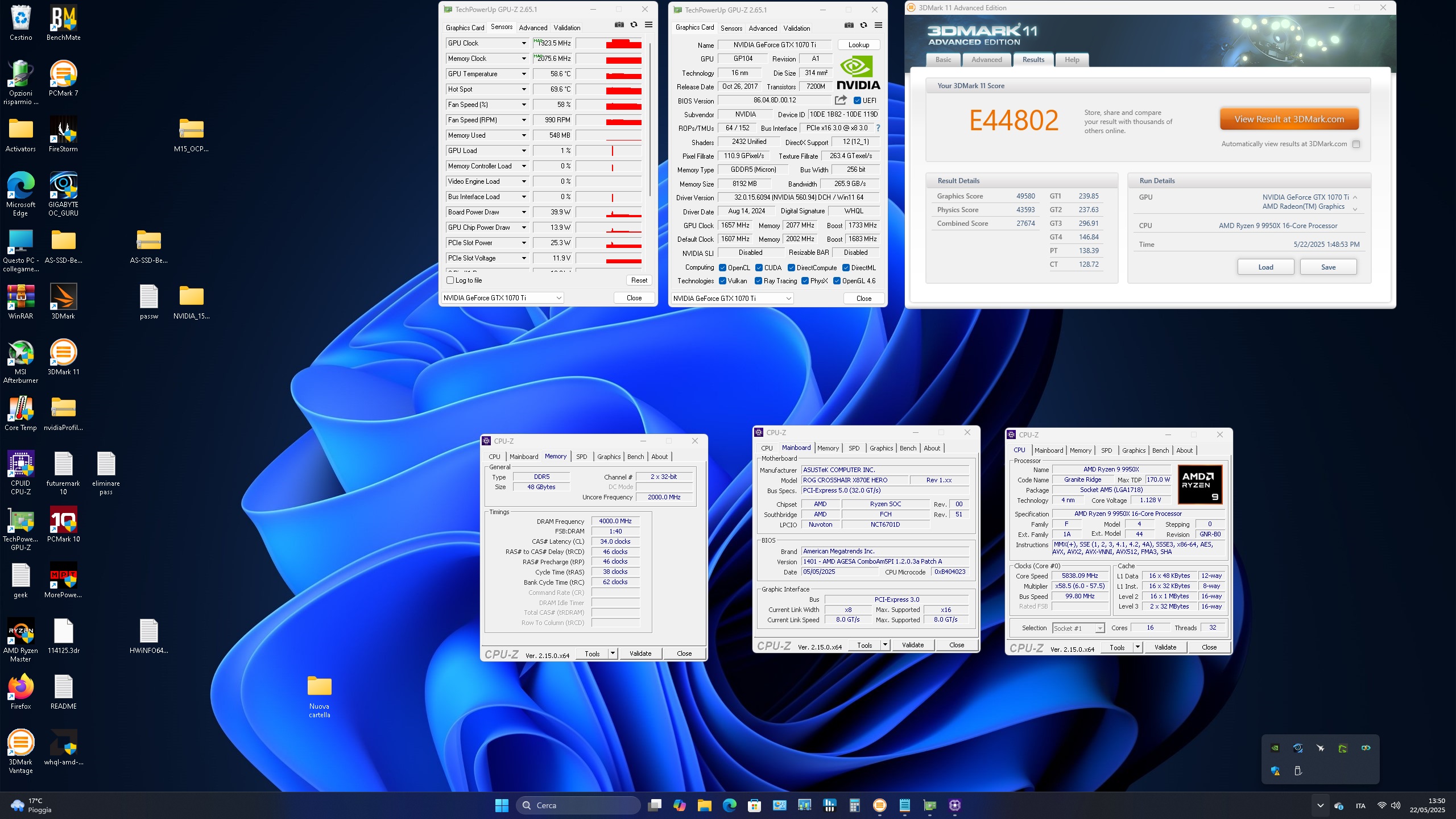Enable Log to file in GPU-Z Sensors
Viewport: 1456px width, 819px height.
point(450,280)
